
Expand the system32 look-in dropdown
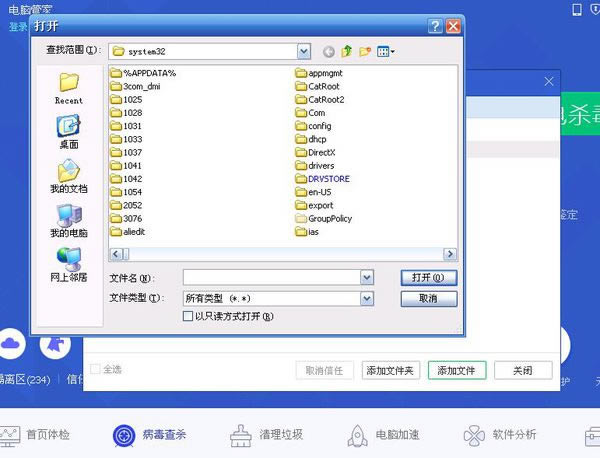304,51
